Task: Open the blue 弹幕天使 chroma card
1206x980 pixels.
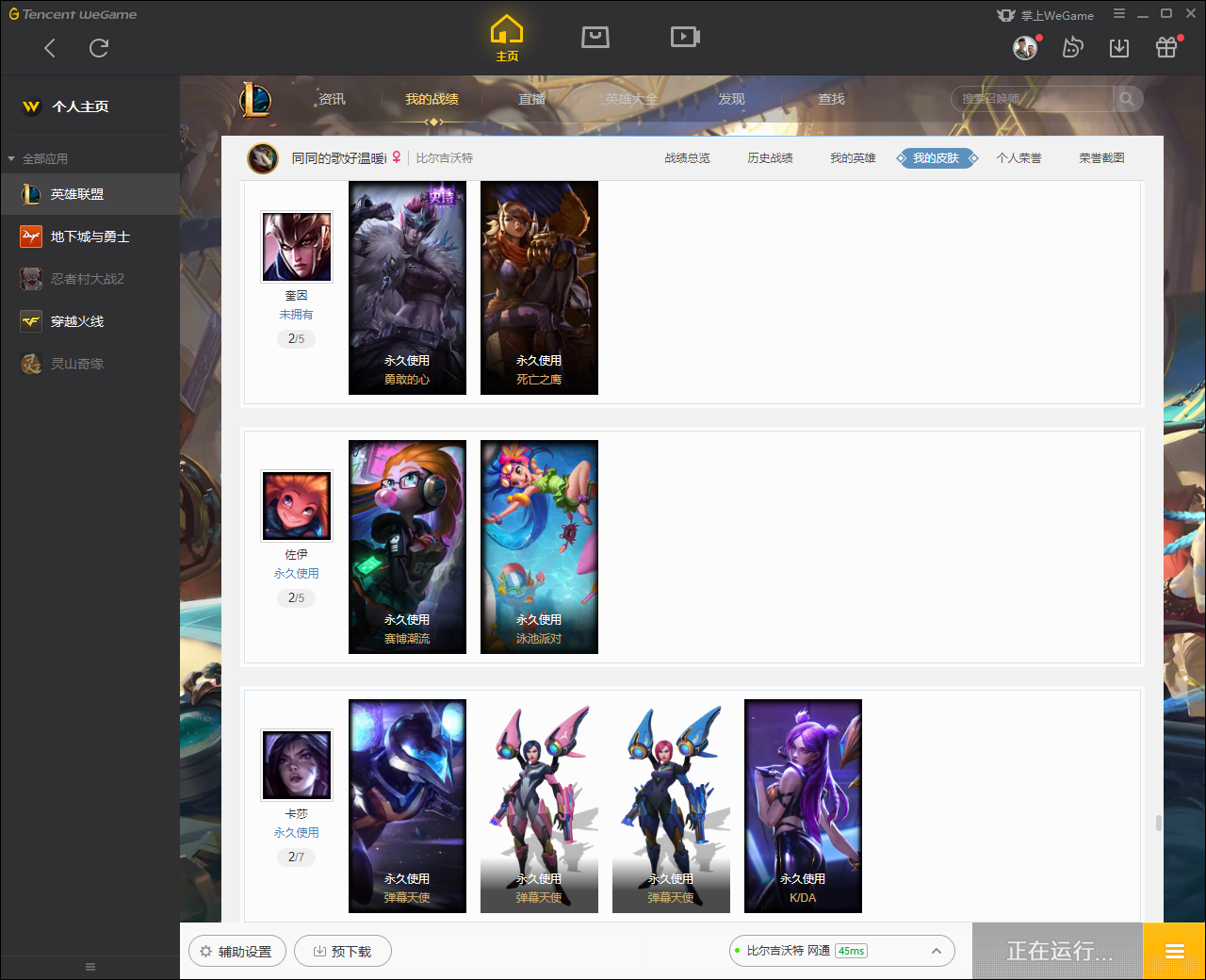Action: [x=671, y=806]
